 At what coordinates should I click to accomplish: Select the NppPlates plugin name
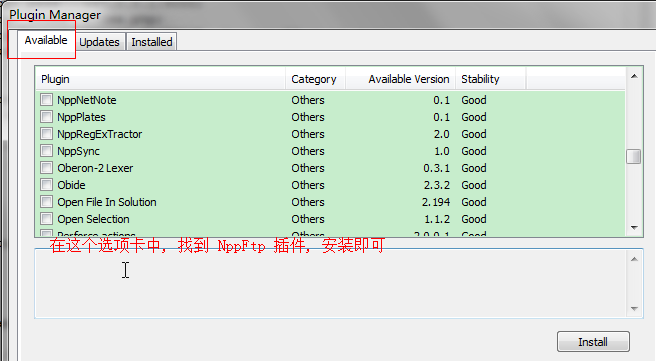tap(81, 117)
